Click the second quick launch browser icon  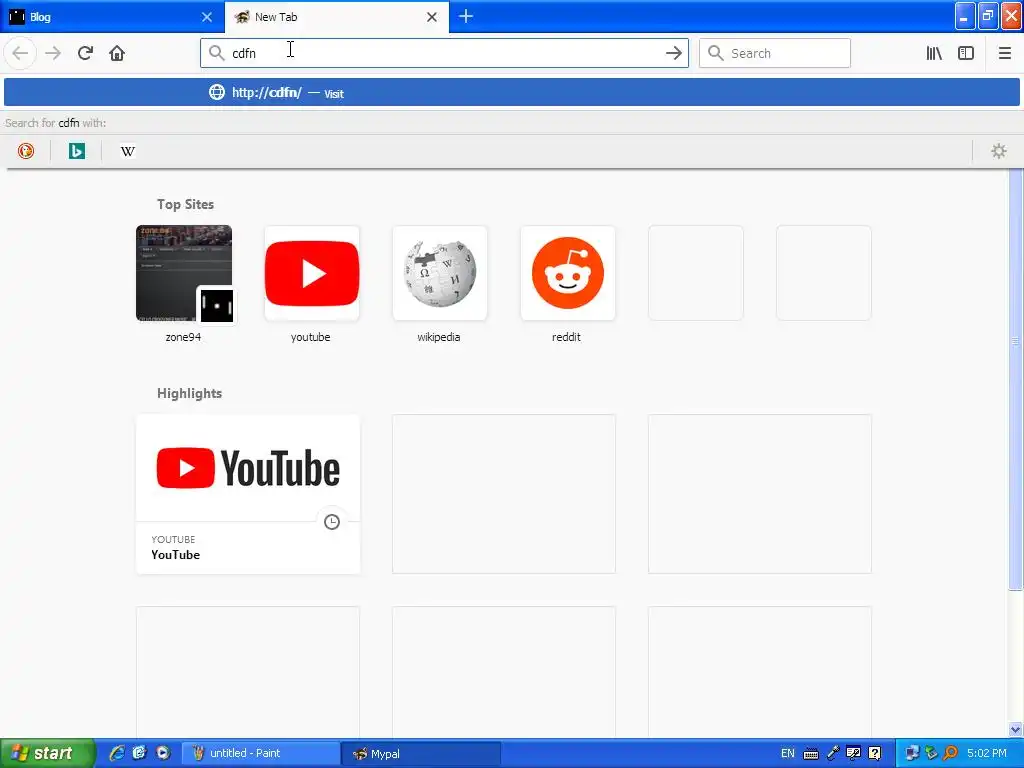139,753
